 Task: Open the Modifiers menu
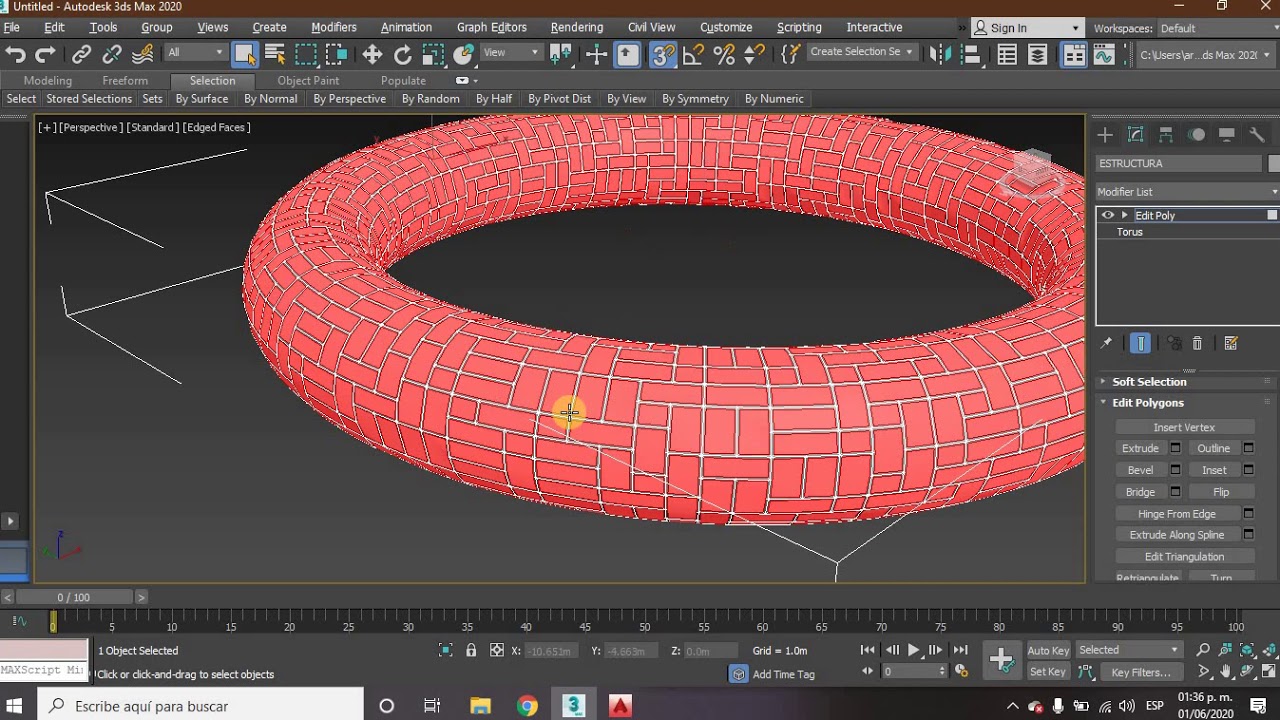(334, 27)
